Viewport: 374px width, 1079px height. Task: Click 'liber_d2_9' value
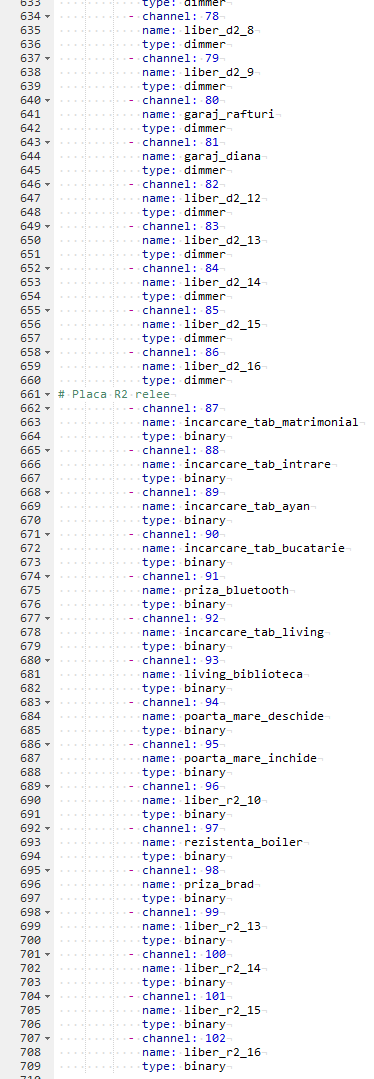[219, 72]
